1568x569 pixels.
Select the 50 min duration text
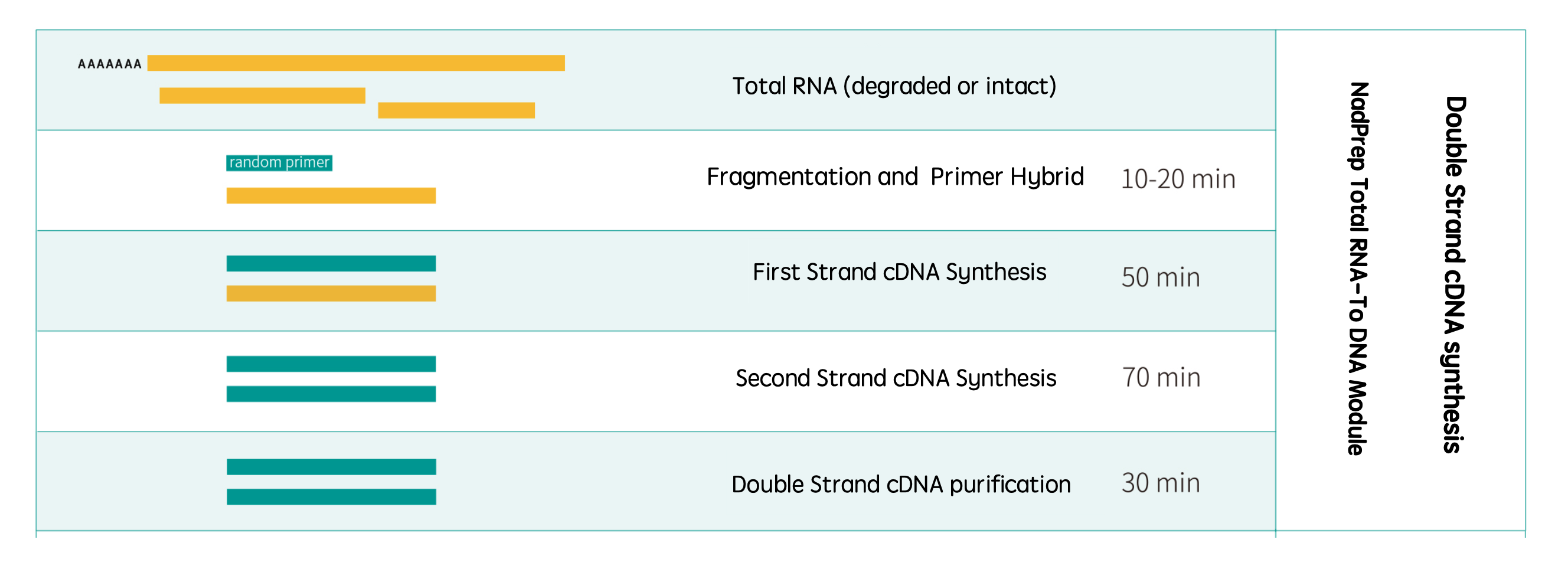pyautogui.click(x=1160, y=277)
